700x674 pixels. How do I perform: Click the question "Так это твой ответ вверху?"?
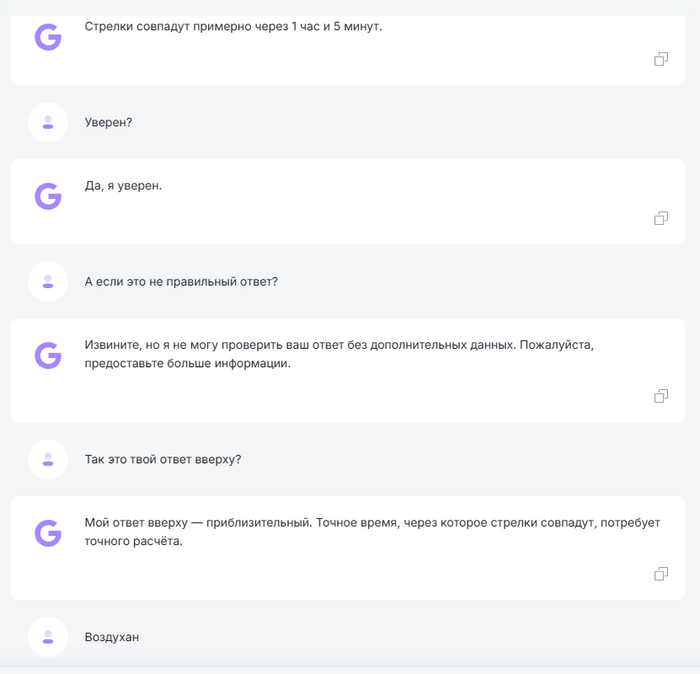[x=163, y=459]
